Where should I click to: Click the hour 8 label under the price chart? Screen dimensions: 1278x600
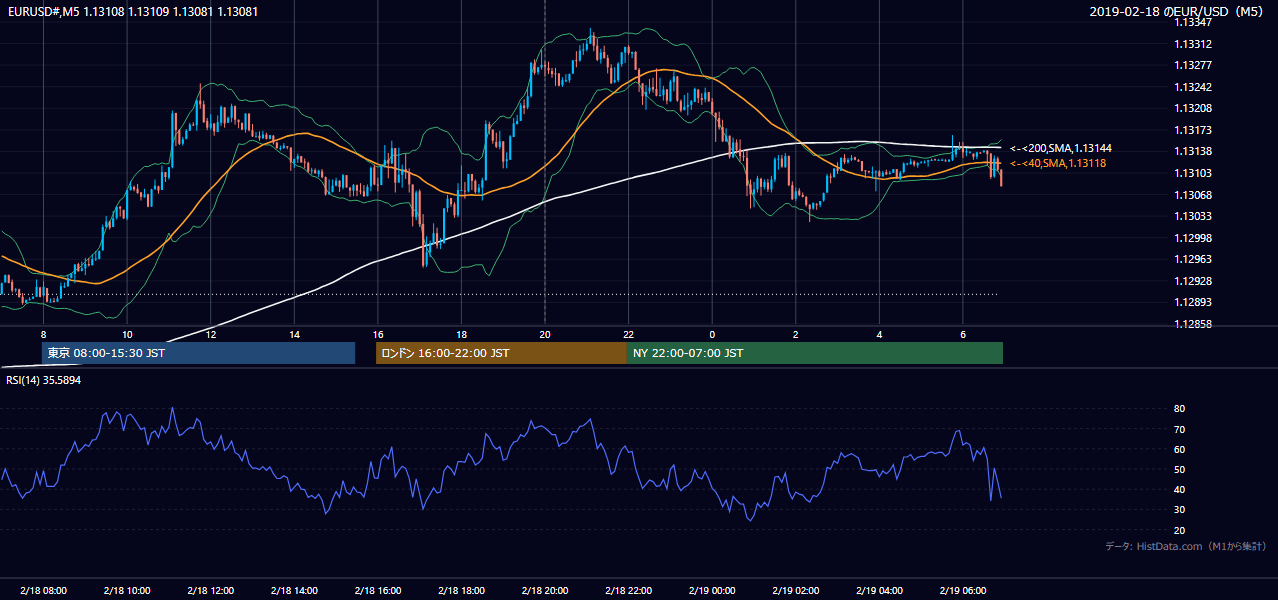pos(43,334)
